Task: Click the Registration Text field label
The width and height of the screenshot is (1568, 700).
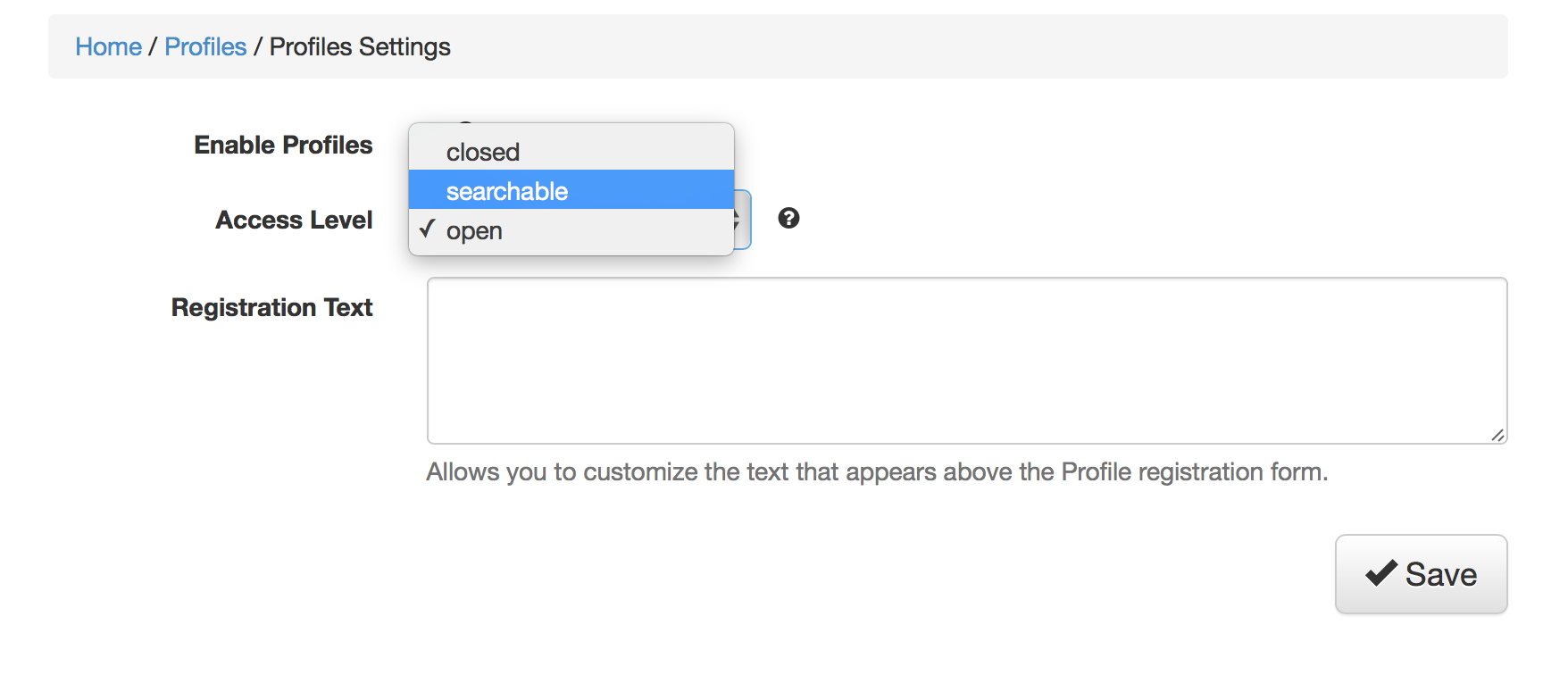Action: (x=271, y=307)
